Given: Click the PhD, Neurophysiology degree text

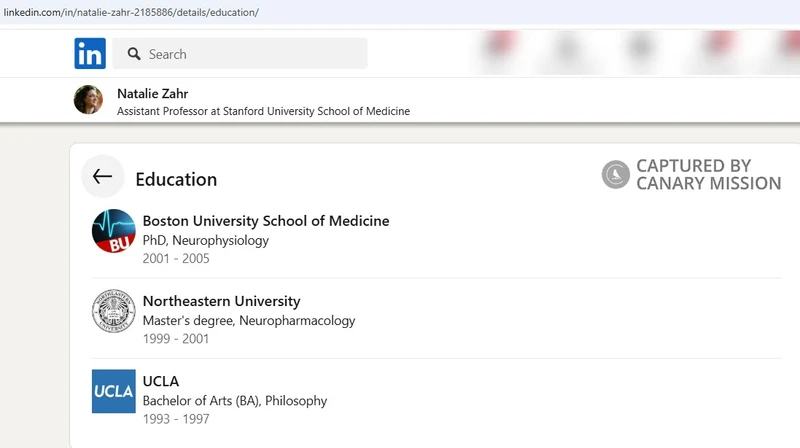Looking at the screenshot, I should (206, 240).
